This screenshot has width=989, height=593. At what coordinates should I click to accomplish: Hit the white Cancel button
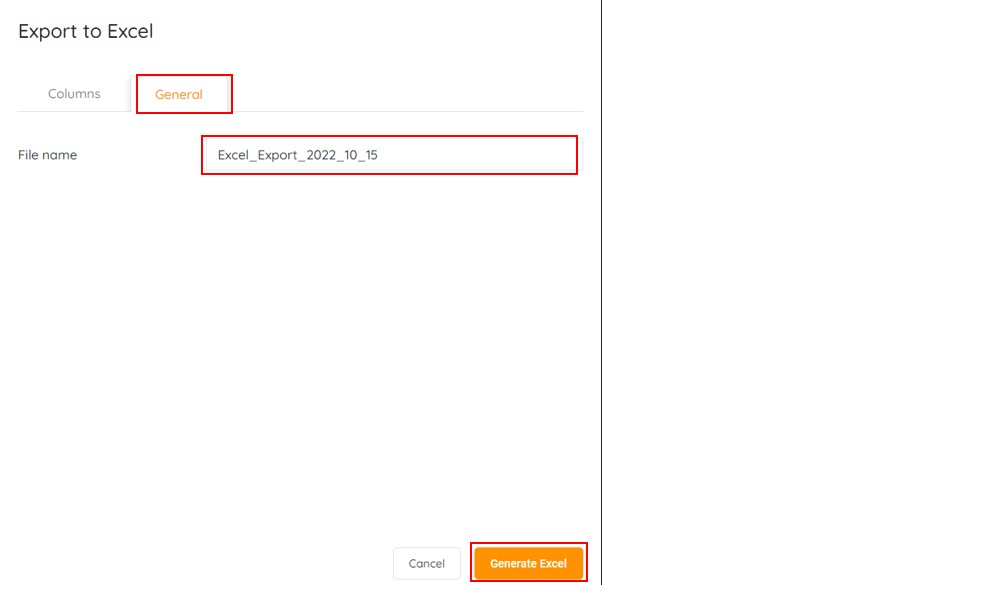pos(426,564)
